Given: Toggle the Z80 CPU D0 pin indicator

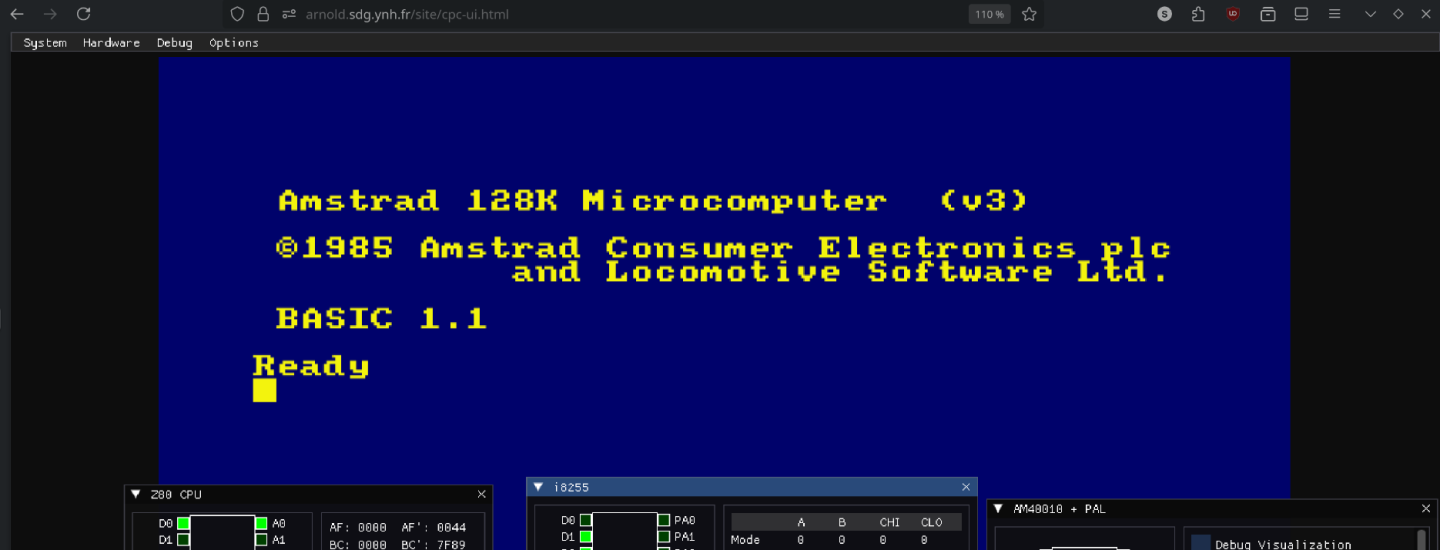Looking at the screenshot, I should pos(183,523).
